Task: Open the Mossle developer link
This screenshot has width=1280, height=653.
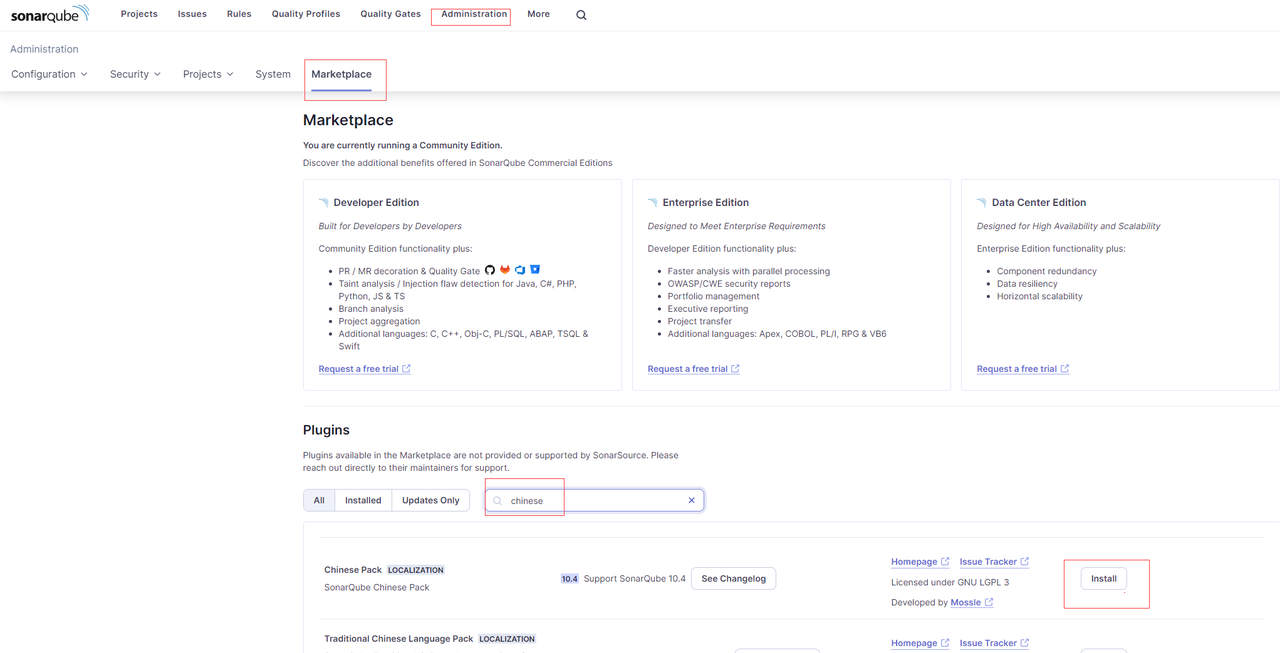Action: coord(966,603)
